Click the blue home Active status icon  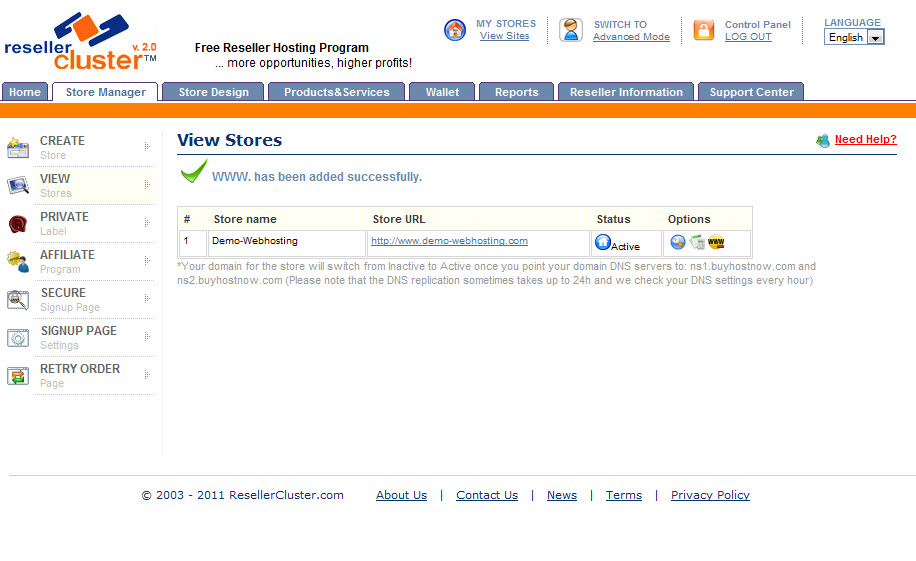[x=602, y=242]
